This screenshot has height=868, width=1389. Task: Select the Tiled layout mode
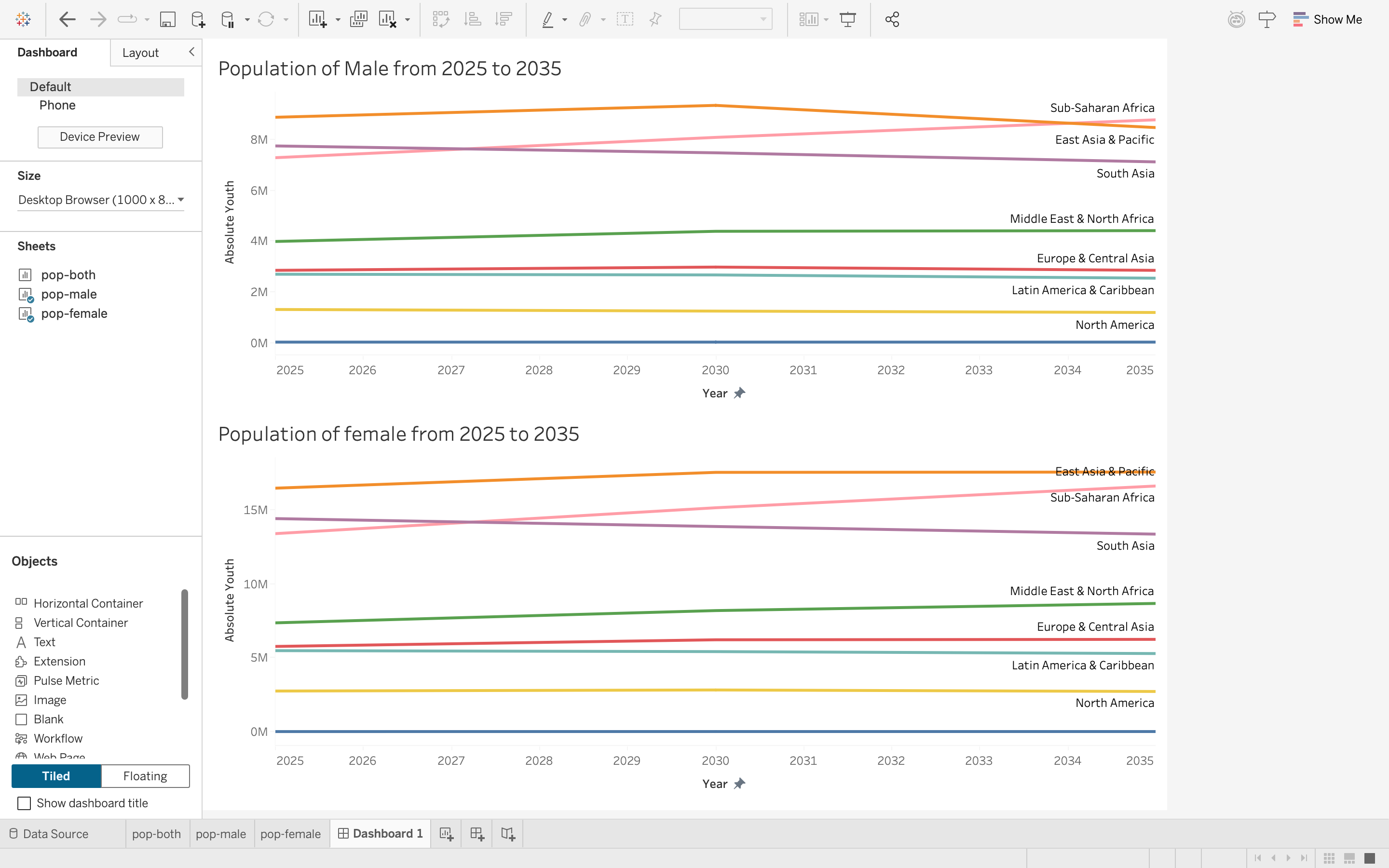tap(56, 776)
